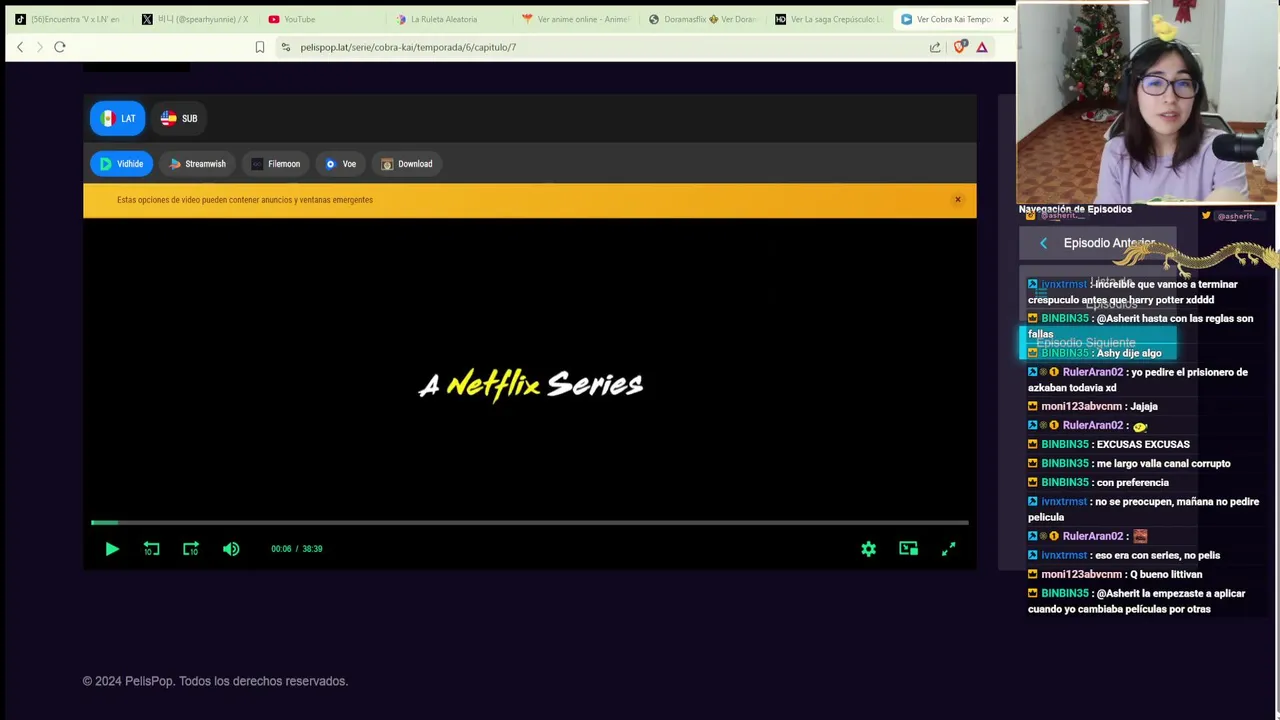Choose the Filemoon video server
The image size is (1280, 720).
[x=276, y=164]
